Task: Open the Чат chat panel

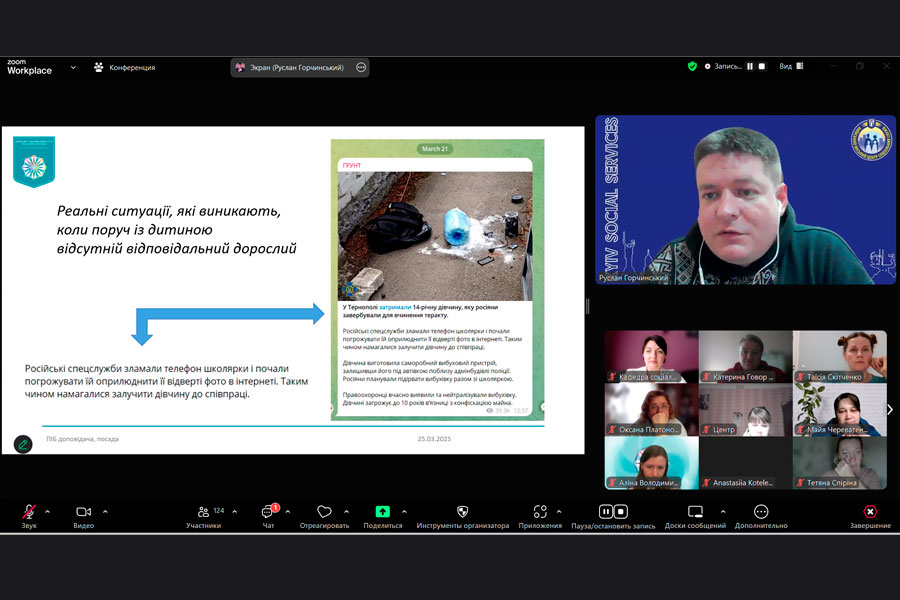Action: [x=268, y=512]
